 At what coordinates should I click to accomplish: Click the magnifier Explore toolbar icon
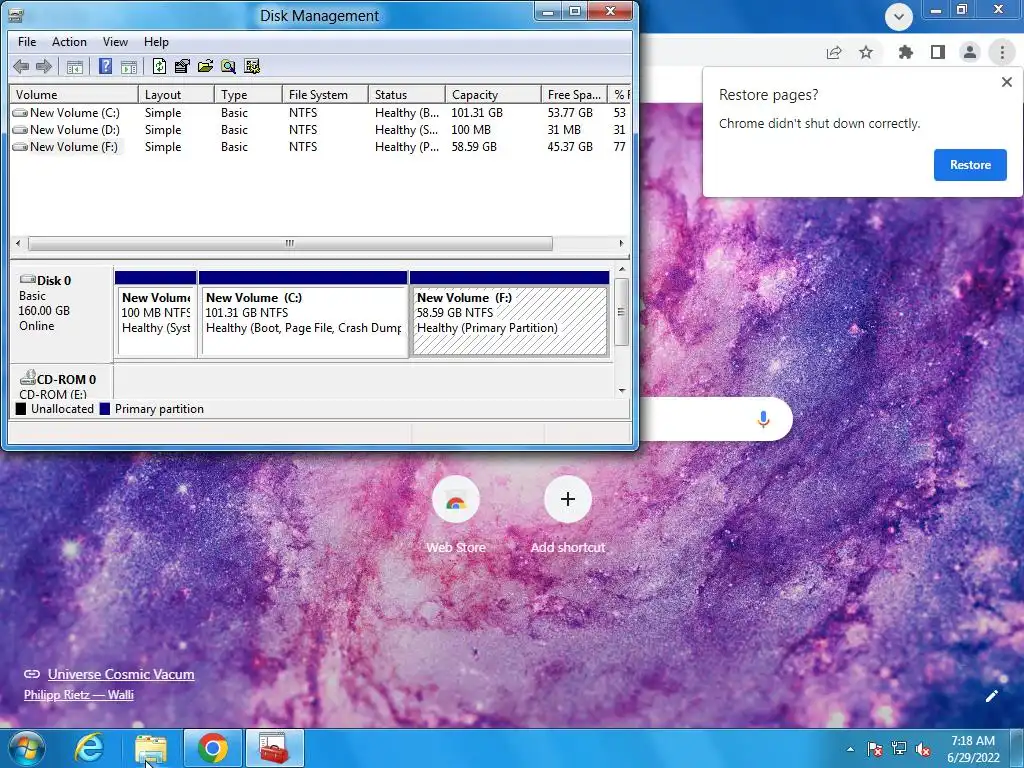(x=228, y=66)
